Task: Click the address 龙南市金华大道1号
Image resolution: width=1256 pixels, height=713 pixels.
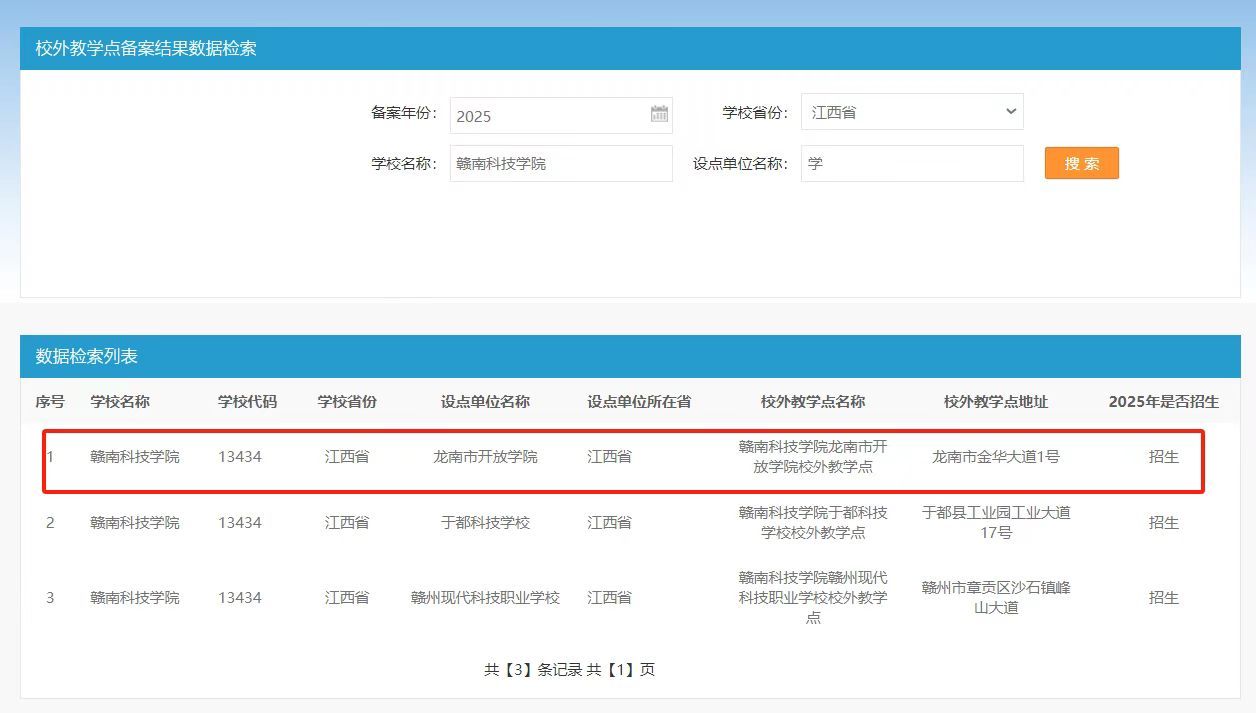Action: [995, 456]
